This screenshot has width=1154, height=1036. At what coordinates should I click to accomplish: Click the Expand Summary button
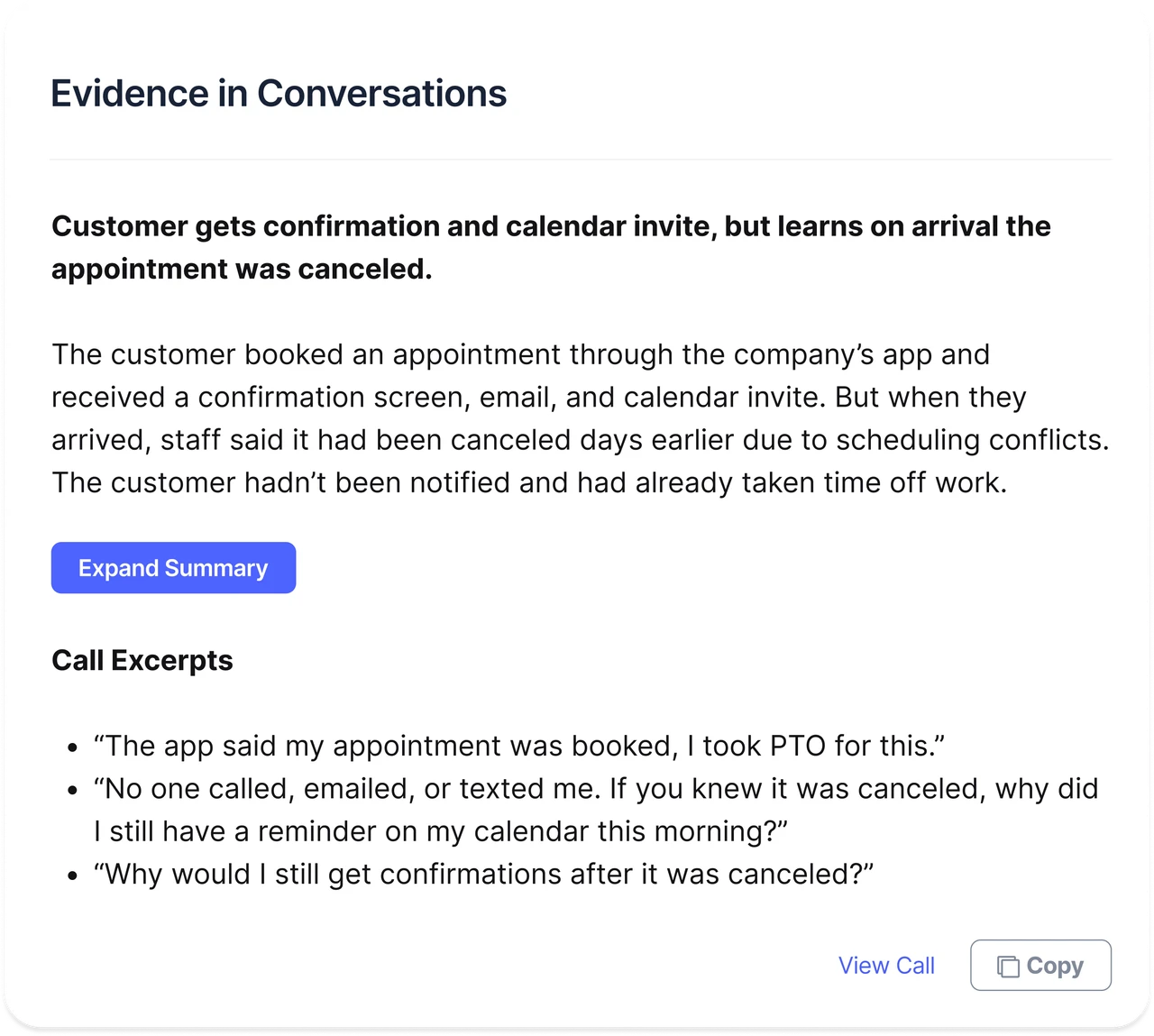pyautogui.click(x=173, y=568)
